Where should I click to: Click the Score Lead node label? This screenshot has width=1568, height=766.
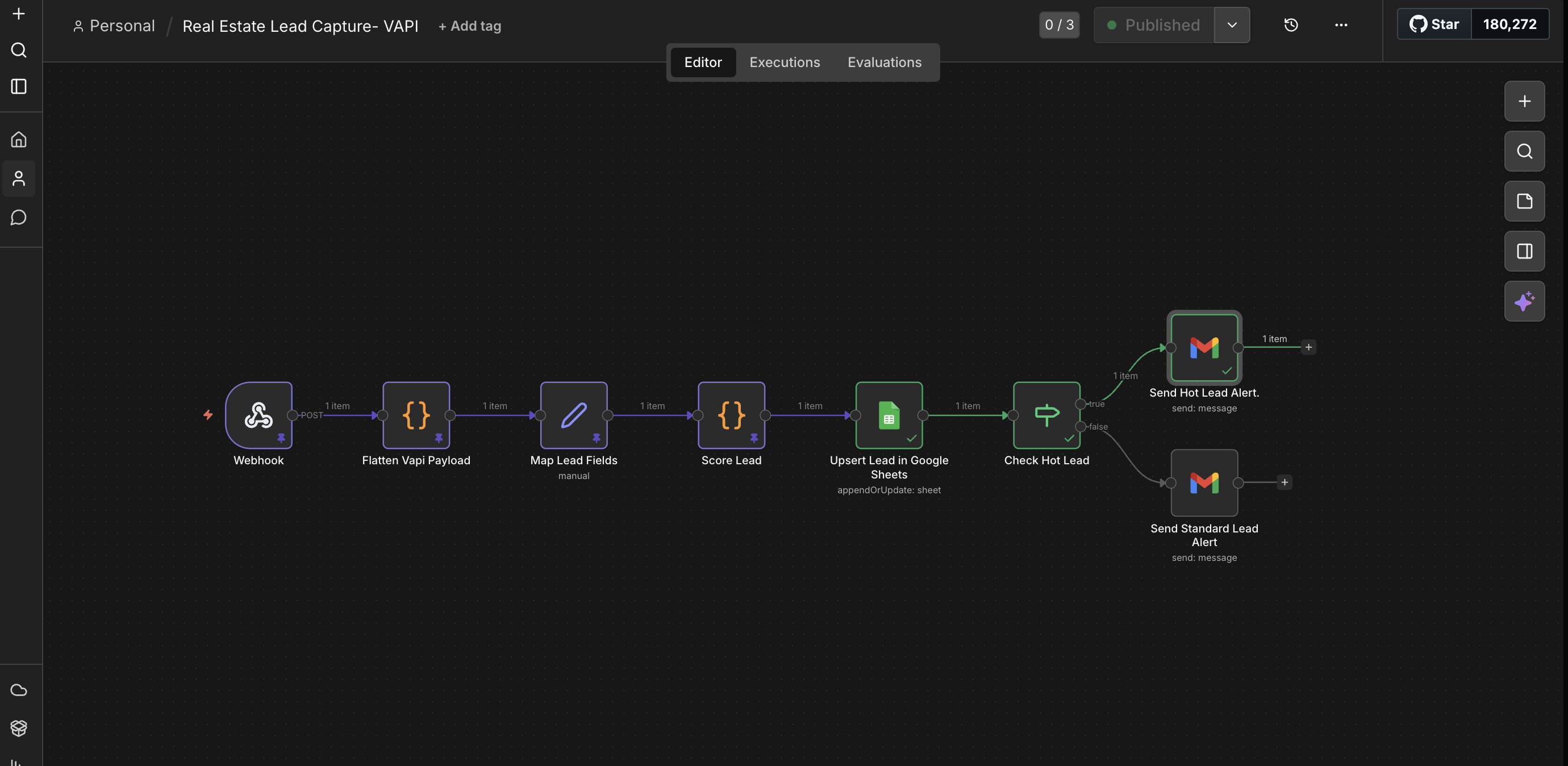pyautogui.click(x=732, y=460)
